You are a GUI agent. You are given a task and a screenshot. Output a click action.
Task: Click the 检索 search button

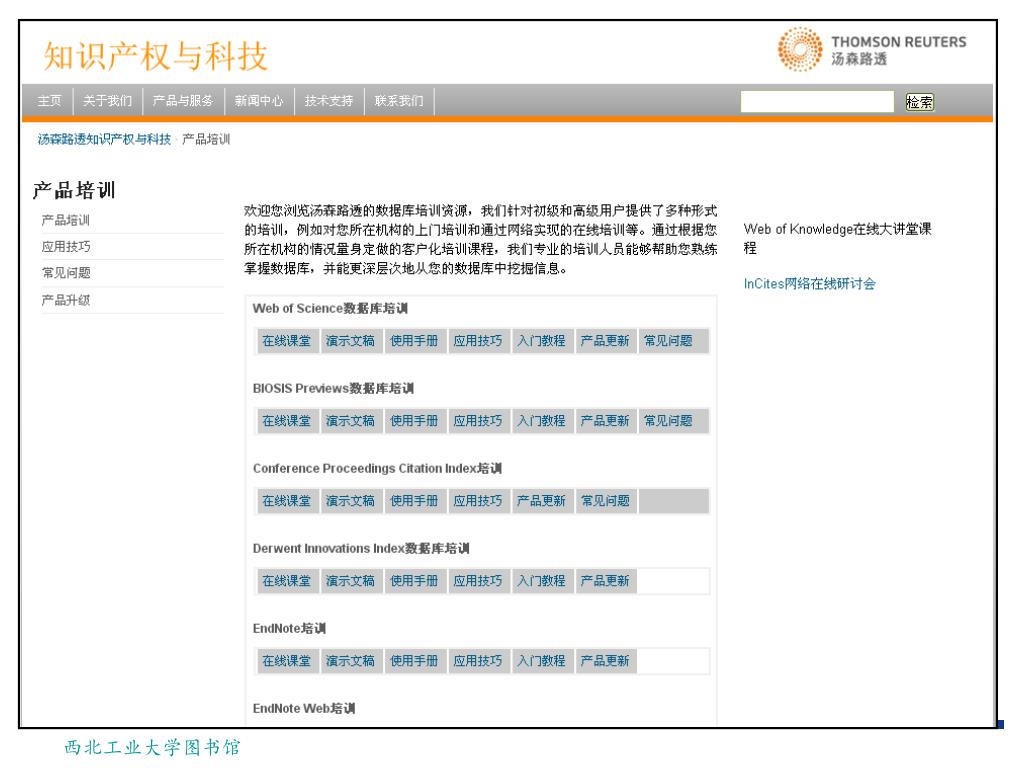tap(920, 102)
